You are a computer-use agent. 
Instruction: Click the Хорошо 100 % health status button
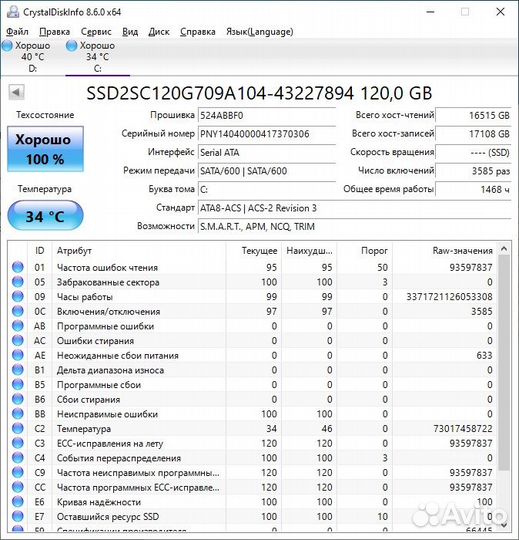(45, 149)
